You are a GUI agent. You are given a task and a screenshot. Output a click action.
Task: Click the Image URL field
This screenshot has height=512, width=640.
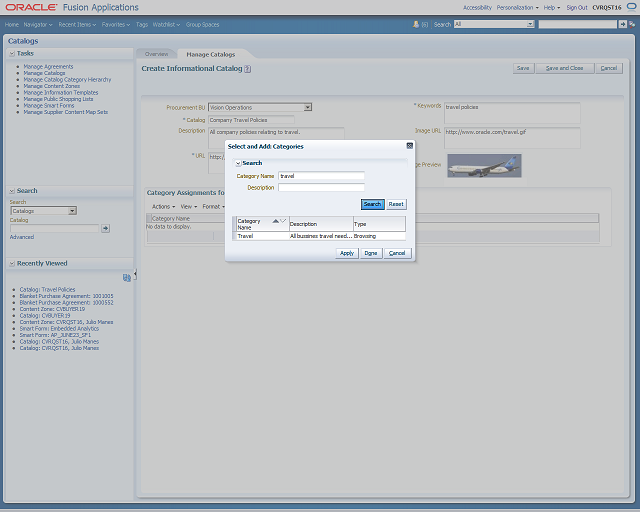(x=512, y=138)
